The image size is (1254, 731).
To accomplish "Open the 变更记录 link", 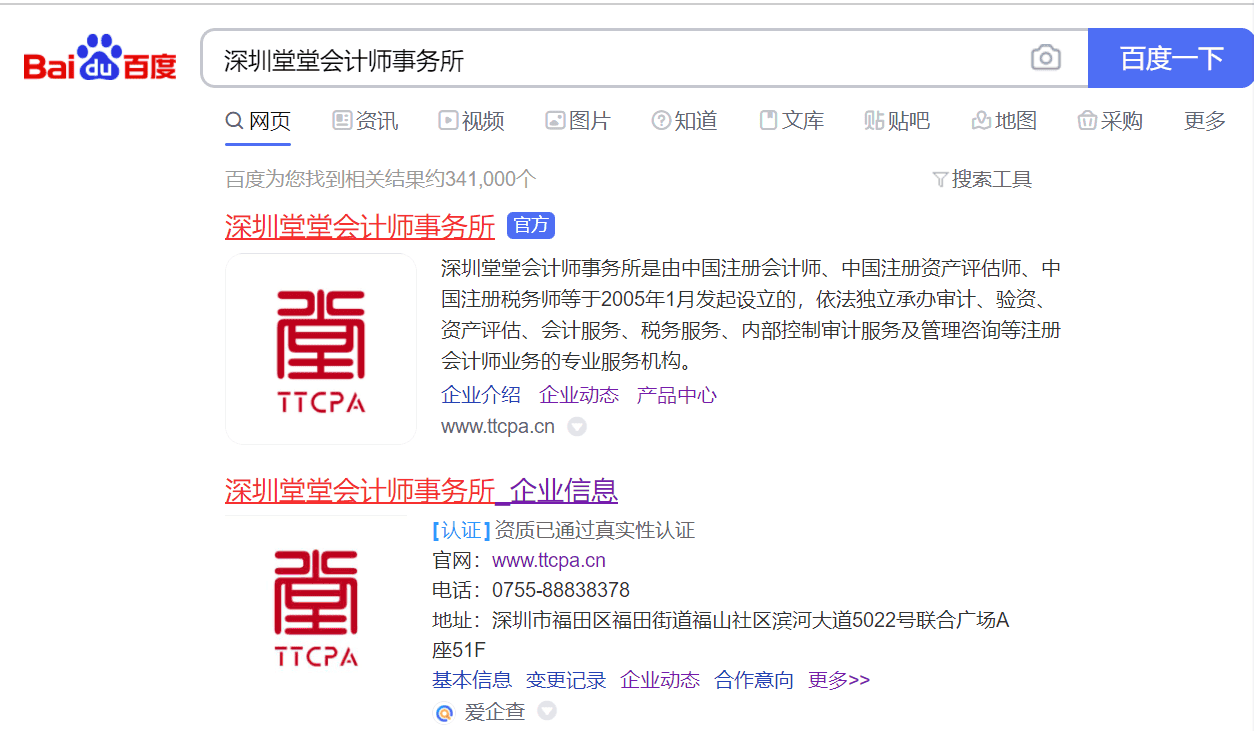I will (566, 680).
